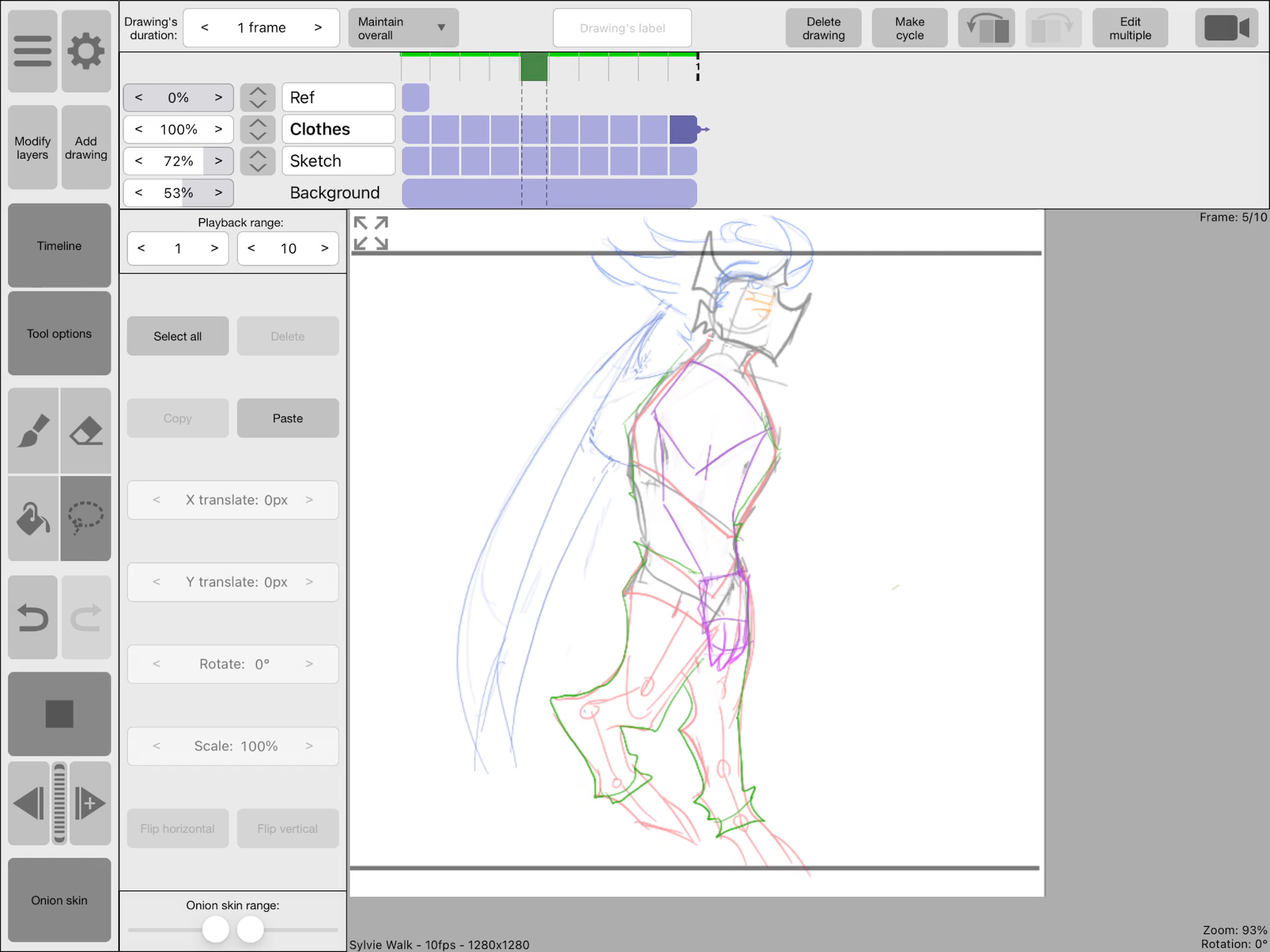This screenshot has width=1270, height=952.
Task: Click Delete drawing button
Action: (824, 28)
